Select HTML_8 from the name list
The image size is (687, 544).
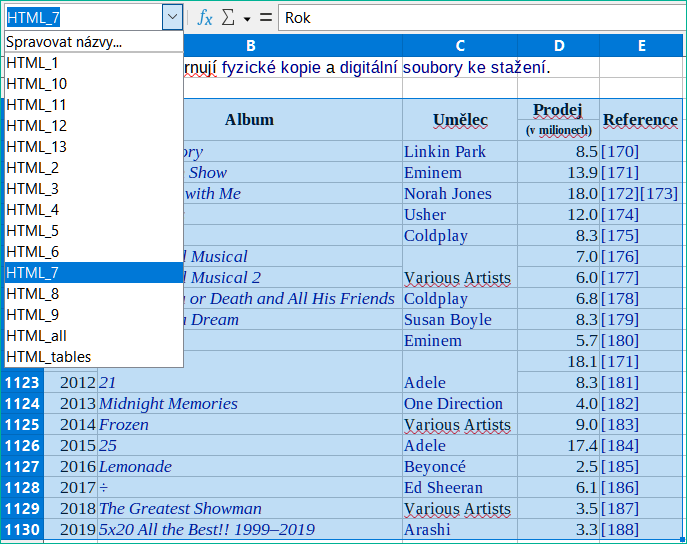[94, 294]
